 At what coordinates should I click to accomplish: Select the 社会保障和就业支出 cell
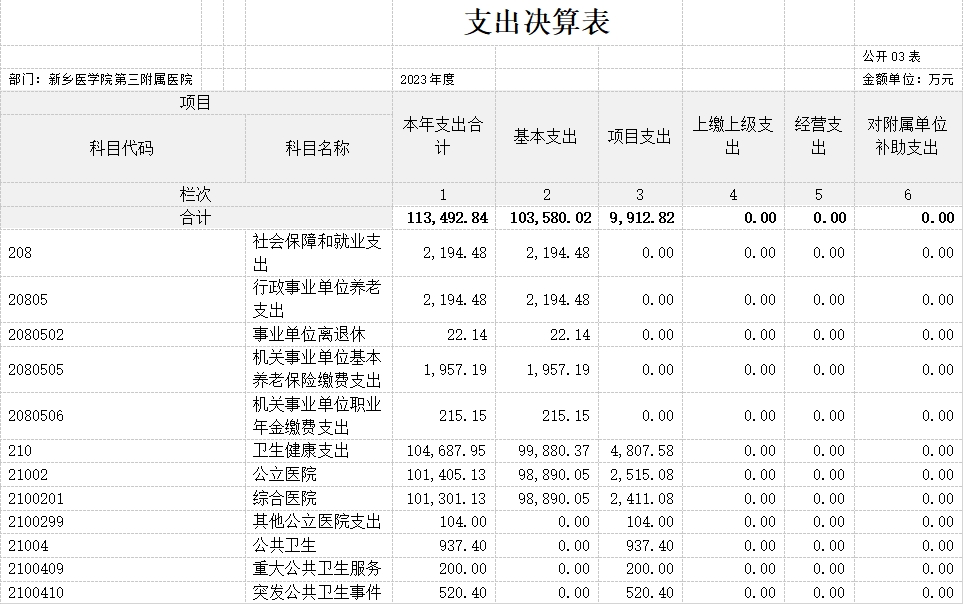point(317,253)
